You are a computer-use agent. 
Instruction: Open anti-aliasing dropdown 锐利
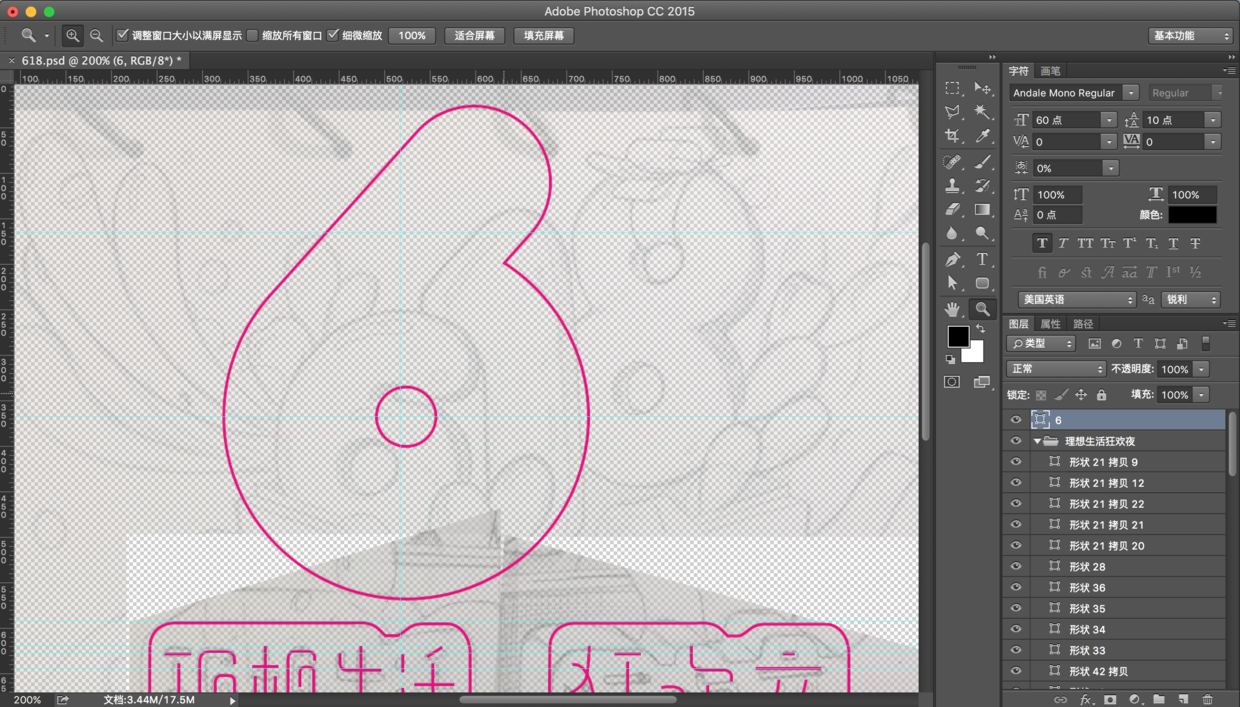tap(1190, 299)
